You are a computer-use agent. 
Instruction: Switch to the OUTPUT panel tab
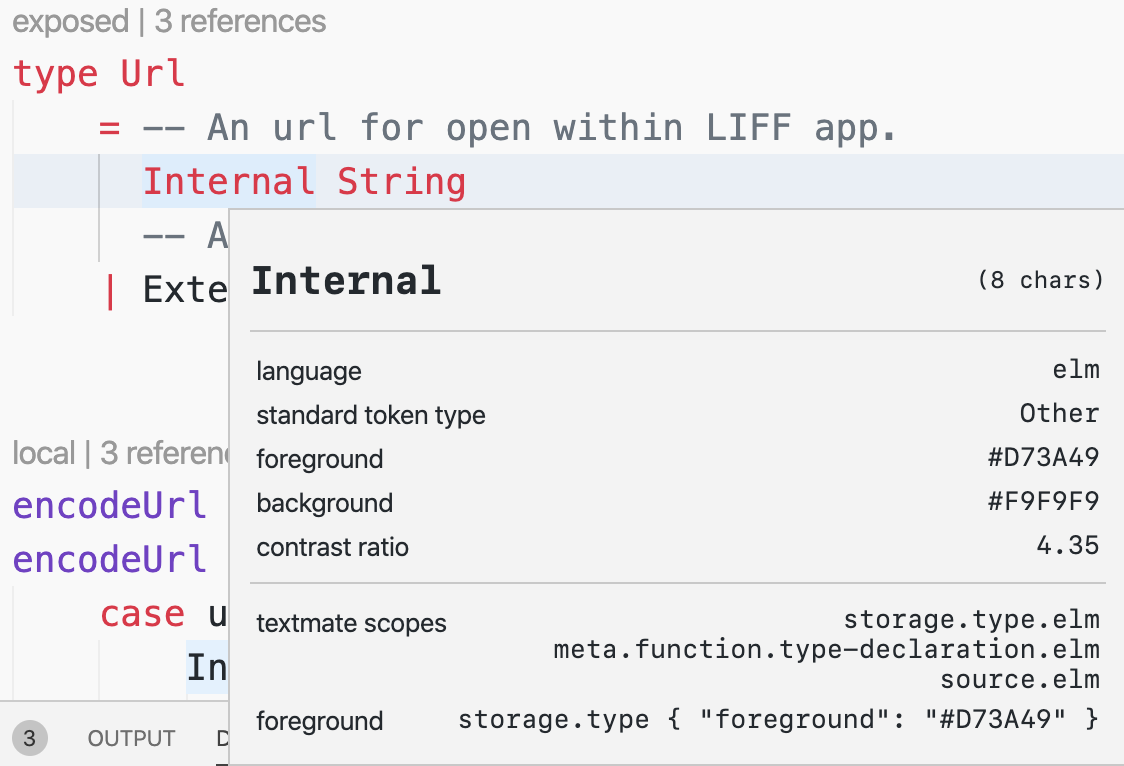point(131,738)
